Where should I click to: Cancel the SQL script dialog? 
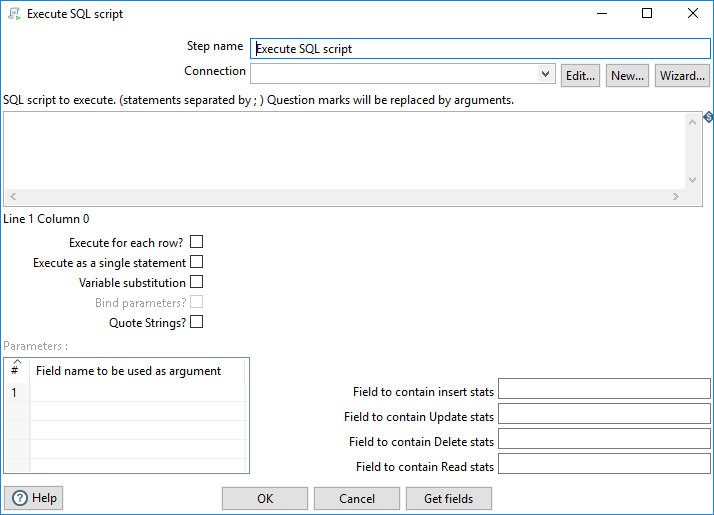tap(357, 498)
